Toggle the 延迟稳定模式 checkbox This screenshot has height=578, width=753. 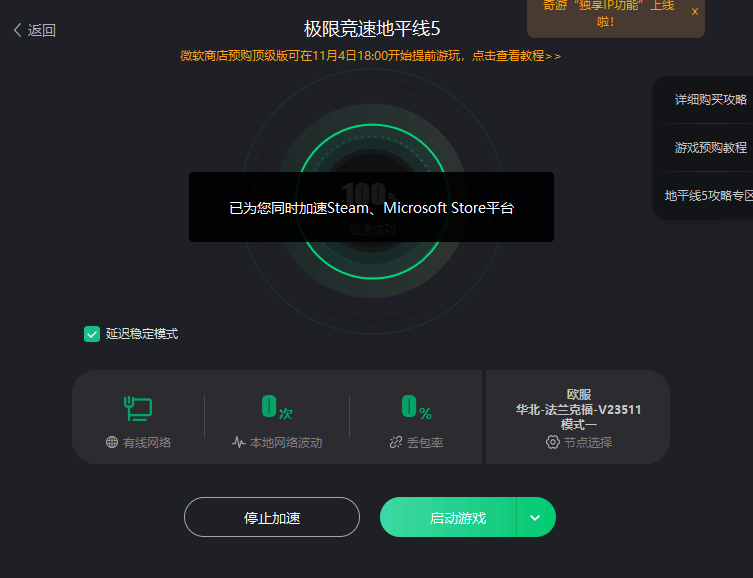pyautogui.click(x=92, y=334)
